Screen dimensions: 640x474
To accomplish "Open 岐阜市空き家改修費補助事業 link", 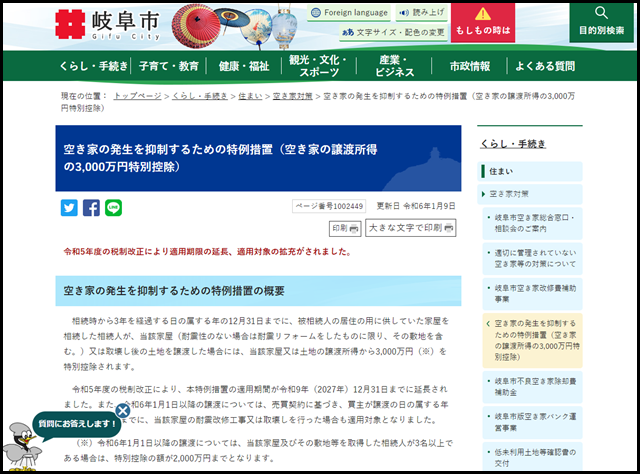I will [x=532, y=294].
